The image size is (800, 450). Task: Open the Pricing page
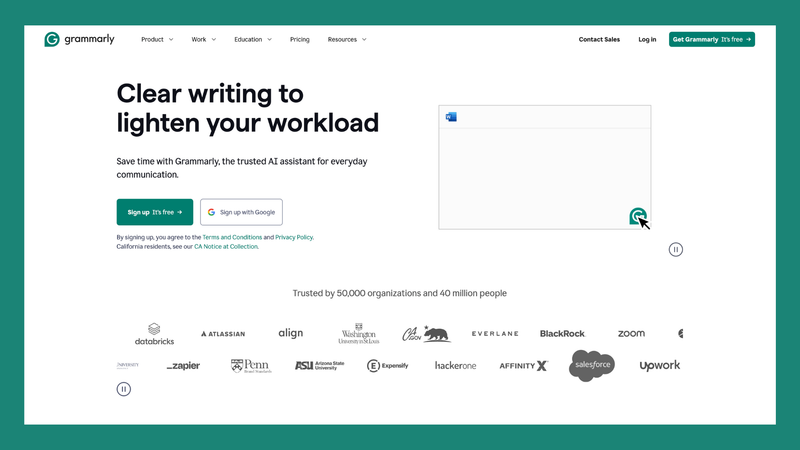[299, 39]
